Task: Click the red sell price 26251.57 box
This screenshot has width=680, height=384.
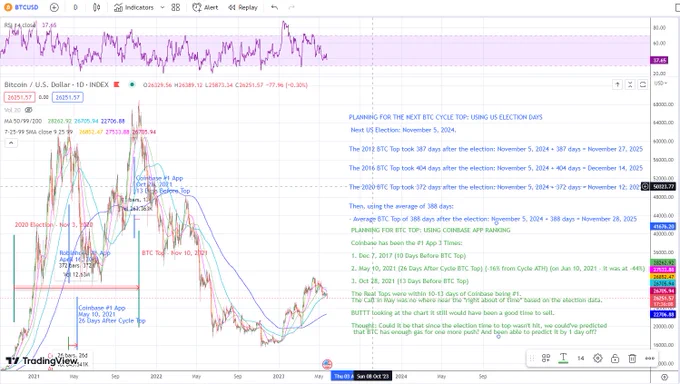Action: [20, 97]
